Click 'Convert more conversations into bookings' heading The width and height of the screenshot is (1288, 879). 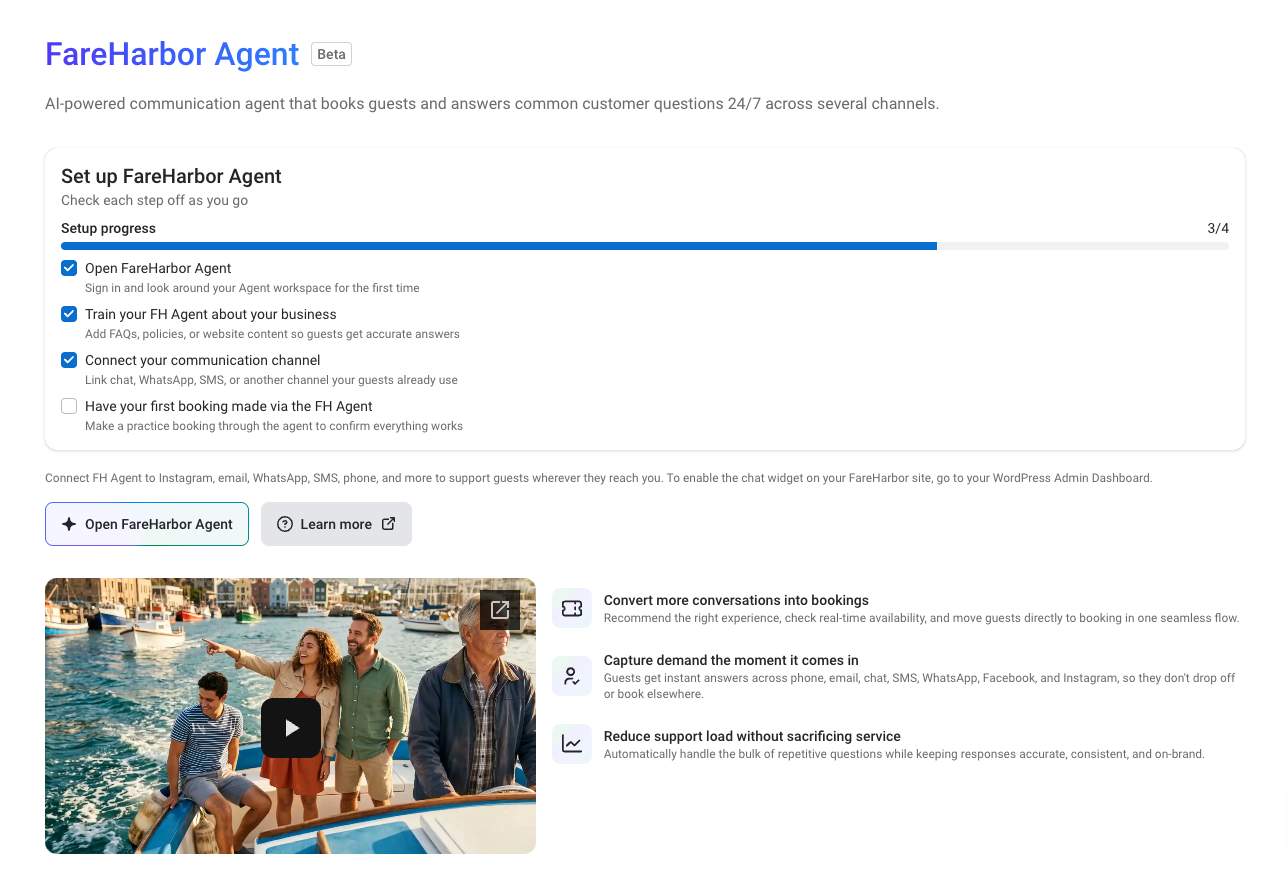coord(736,600)
